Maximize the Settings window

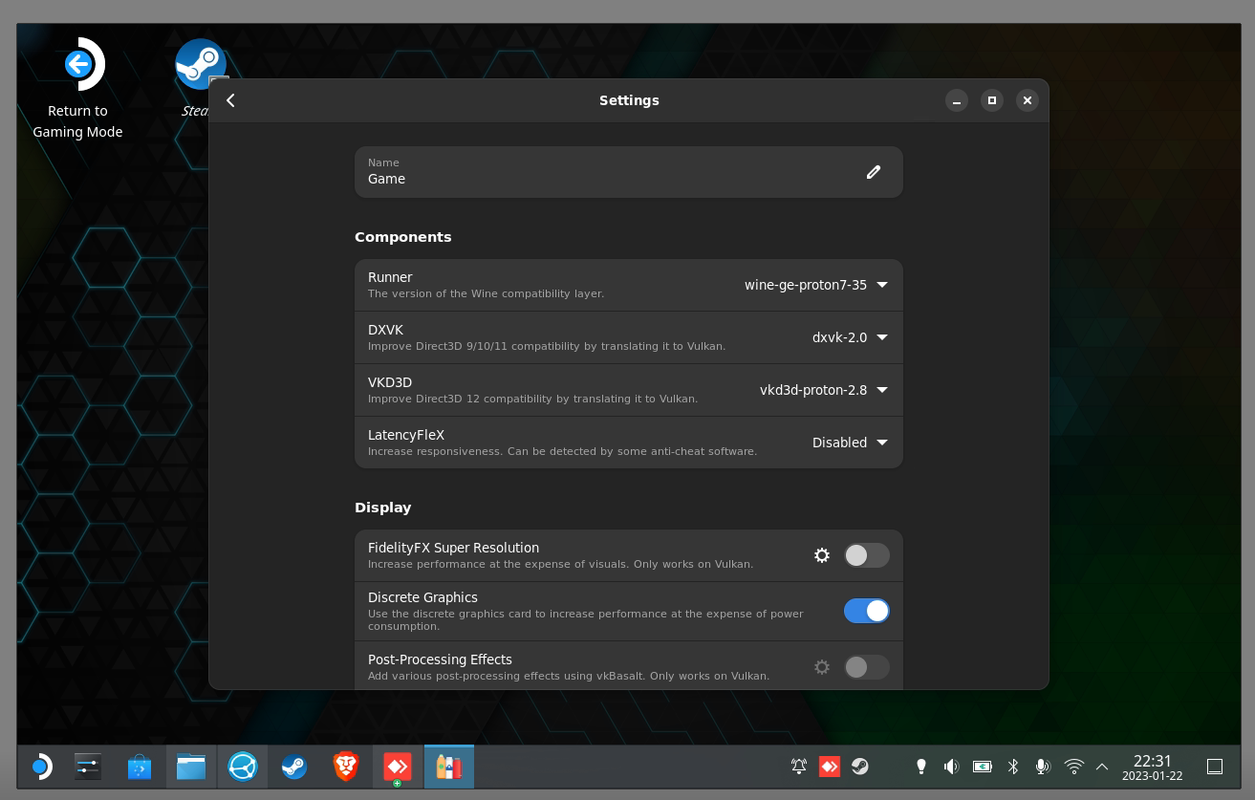click(x=992, y=100)
